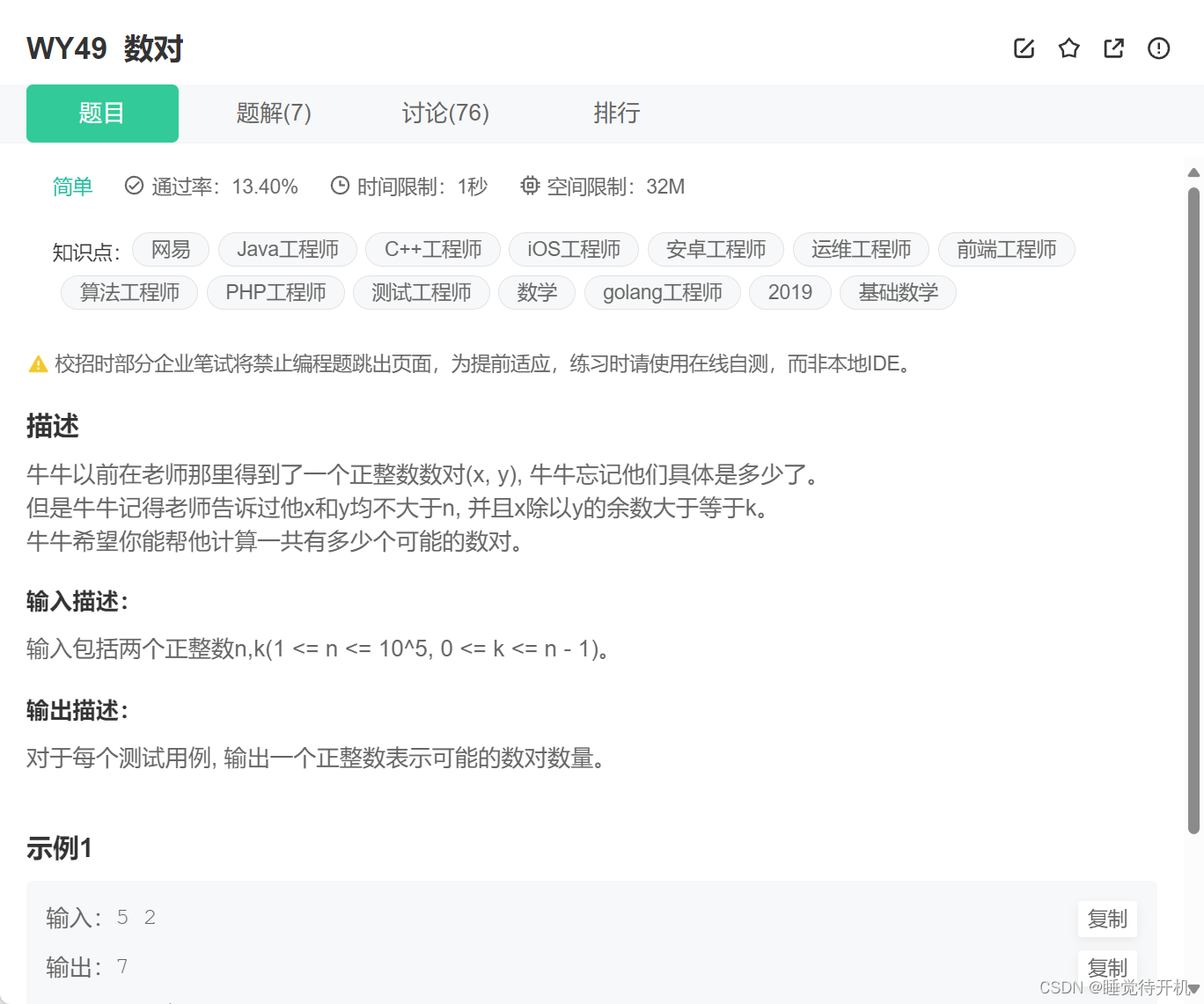Click the scrollbar up arrow
1204x1004 pixels.
click(x=1193, y=172)
